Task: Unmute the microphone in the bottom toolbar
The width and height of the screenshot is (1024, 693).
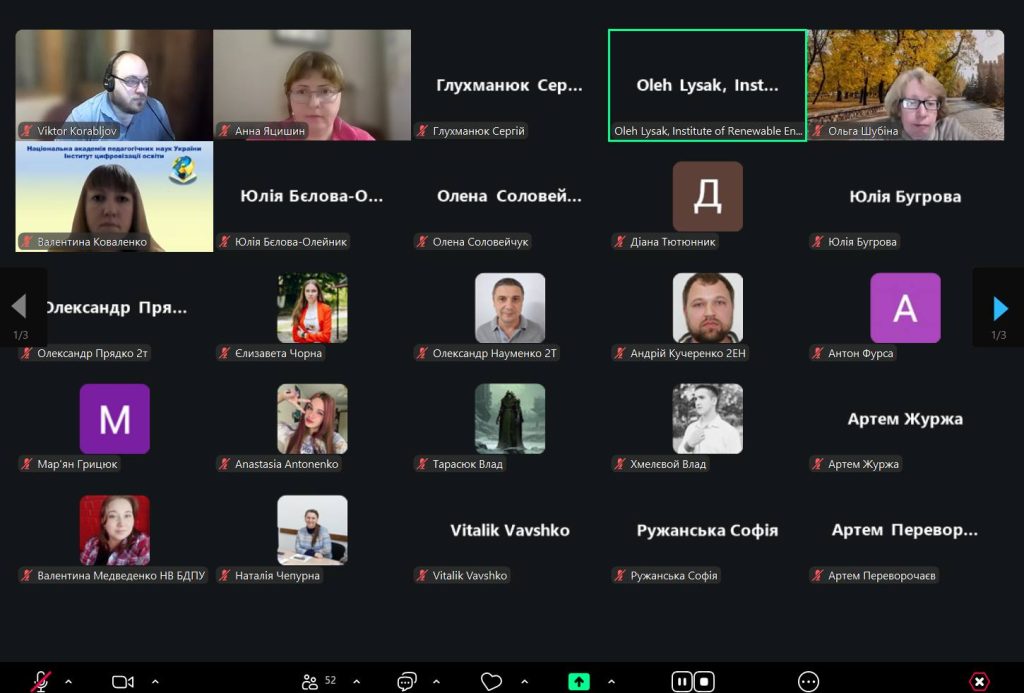Action: (x=41, y=681)
